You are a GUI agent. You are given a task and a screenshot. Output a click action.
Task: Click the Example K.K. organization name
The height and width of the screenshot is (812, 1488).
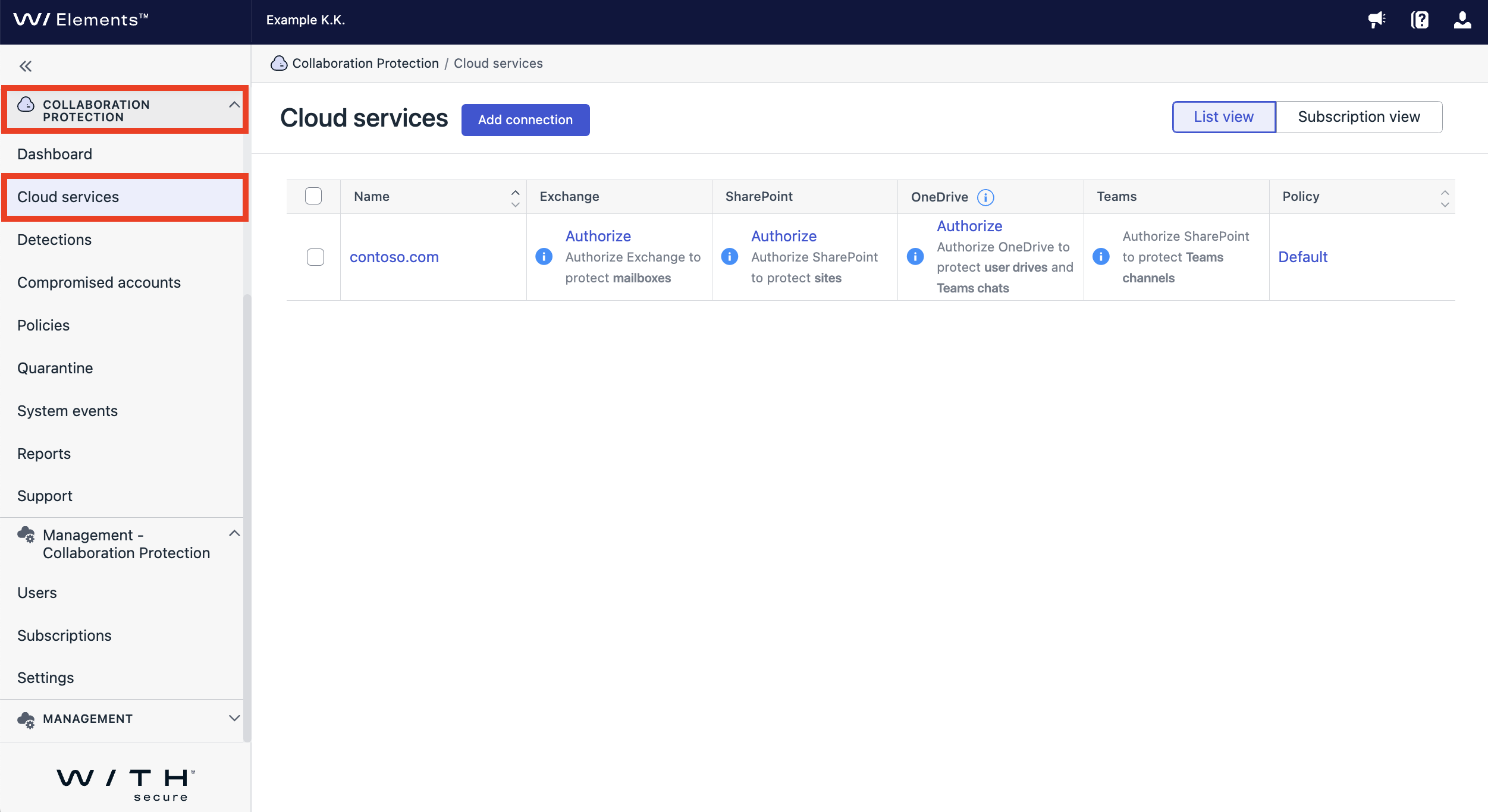pyautogui.click(x=306, y=20)
